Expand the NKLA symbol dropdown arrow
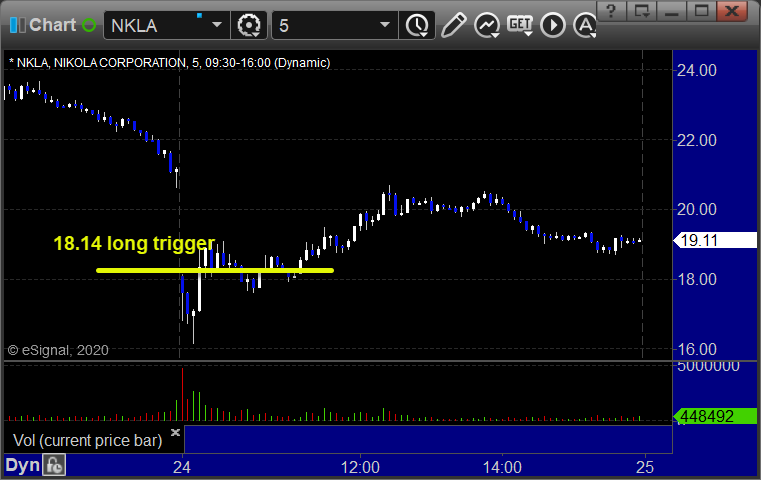Viewport: 761px width, 480px height. (x=217, y=25)
